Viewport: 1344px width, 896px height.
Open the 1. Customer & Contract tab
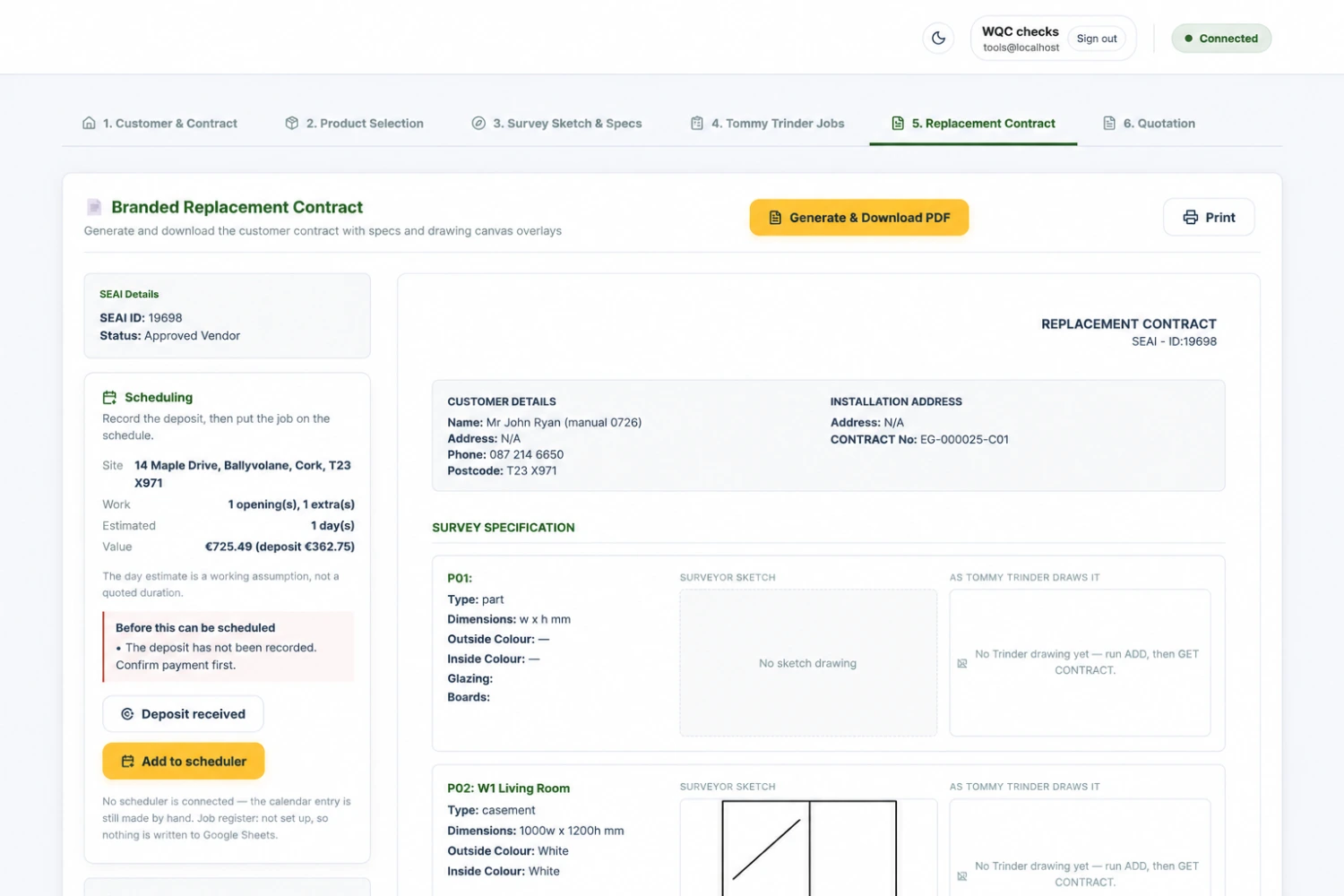coord(159,124)
